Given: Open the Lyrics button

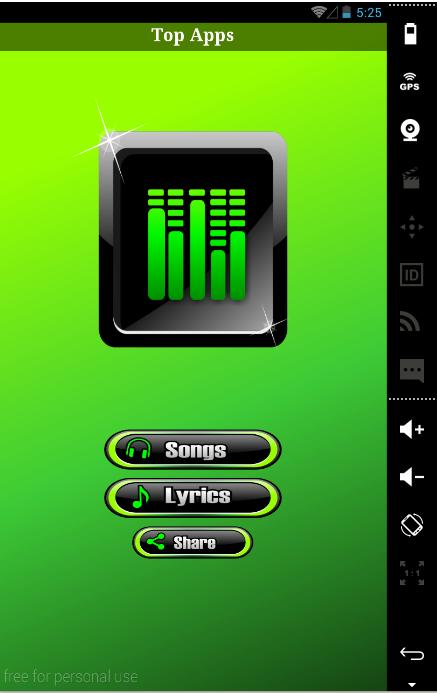Looking at the screenshot, I should point(193,497).
